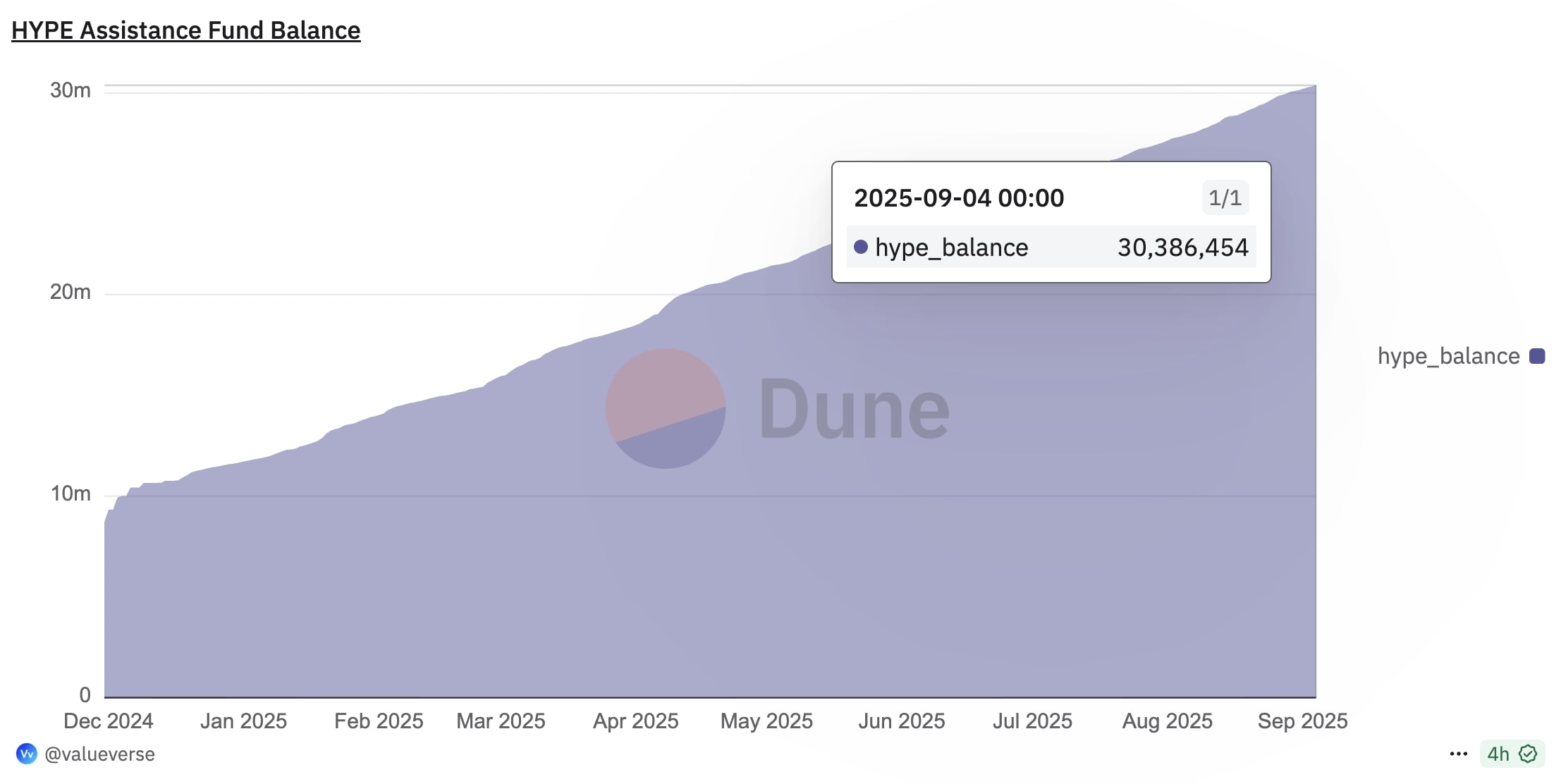Click the Feb 2025 x-axis label

click(x=379, y=721)
